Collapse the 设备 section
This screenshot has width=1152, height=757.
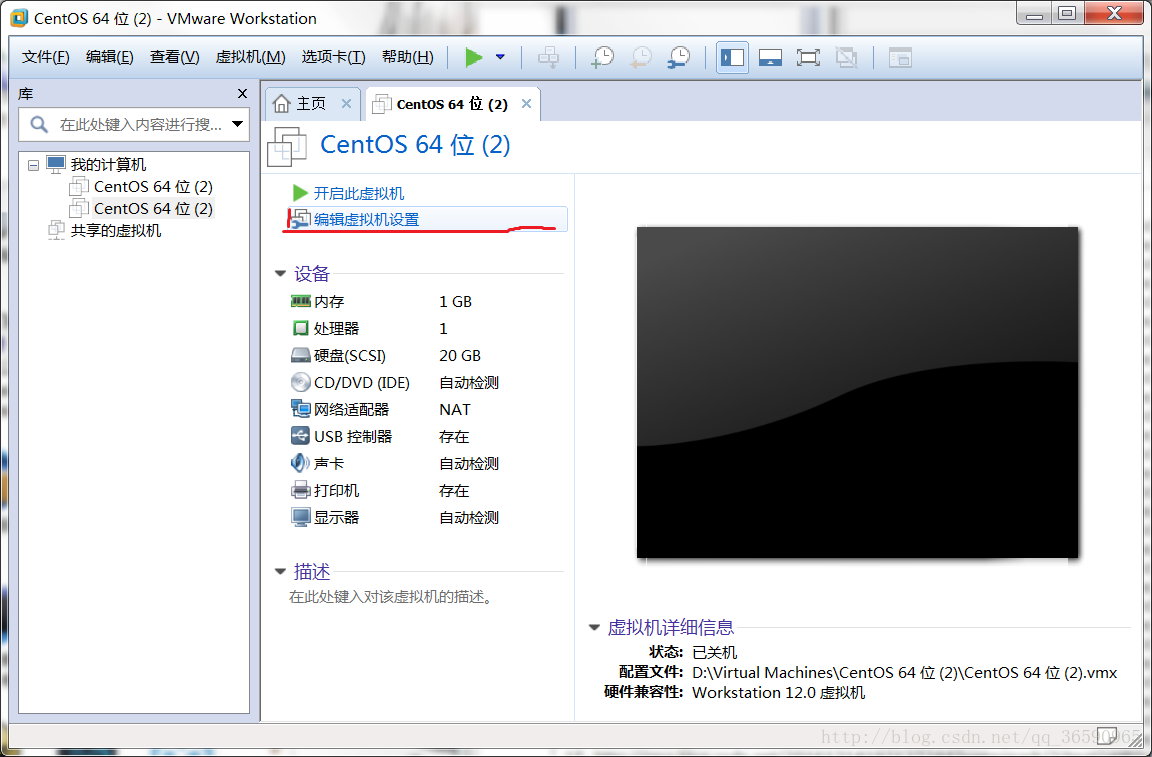click(x=280, y=274)
